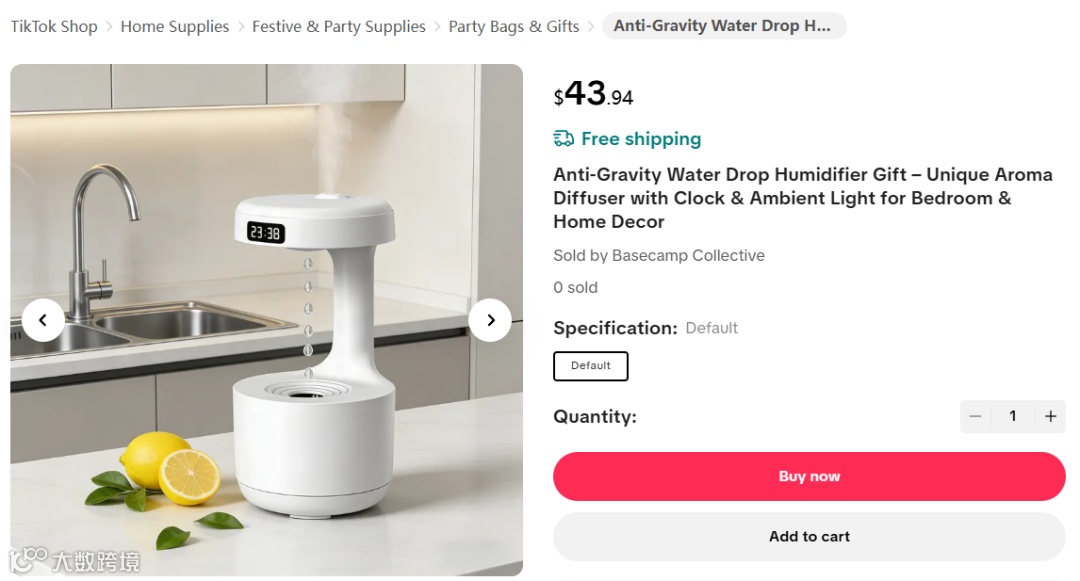Go to Home Supplies category
The width and height of the screenshot is (1080, 581).
tap(175, 26)
